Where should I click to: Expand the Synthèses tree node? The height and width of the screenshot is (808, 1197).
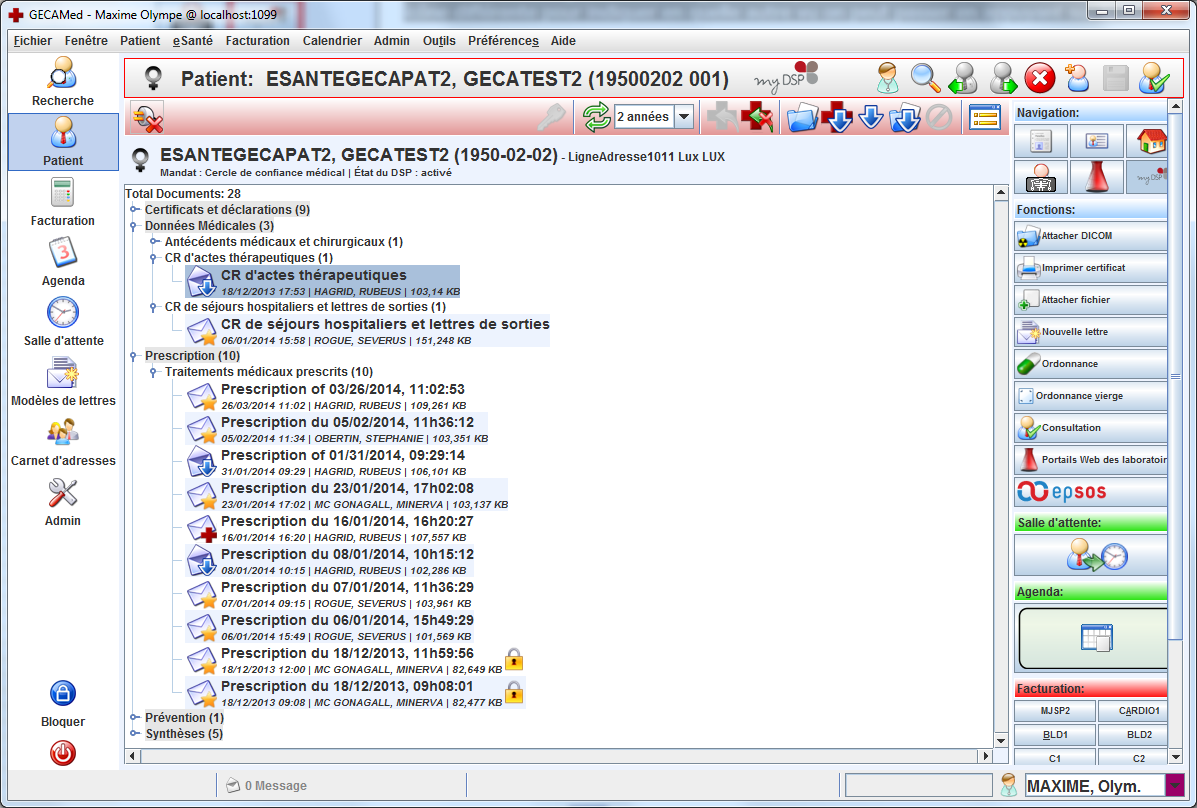coord(135,734)
